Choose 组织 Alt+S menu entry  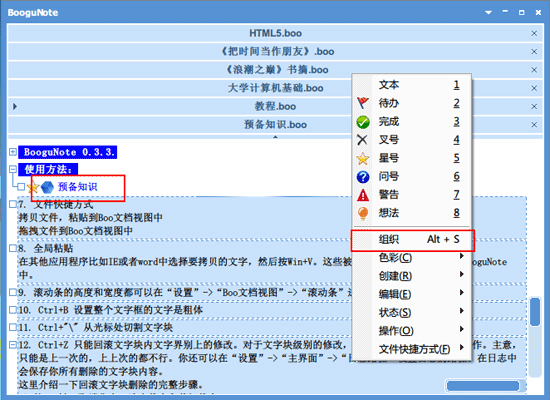click(x=412, y=240)
